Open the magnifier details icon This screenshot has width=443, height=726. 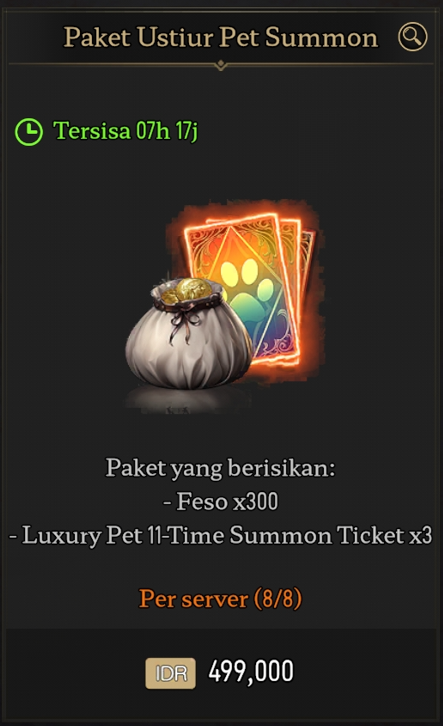pyautogui.click(x=412, y=37)
